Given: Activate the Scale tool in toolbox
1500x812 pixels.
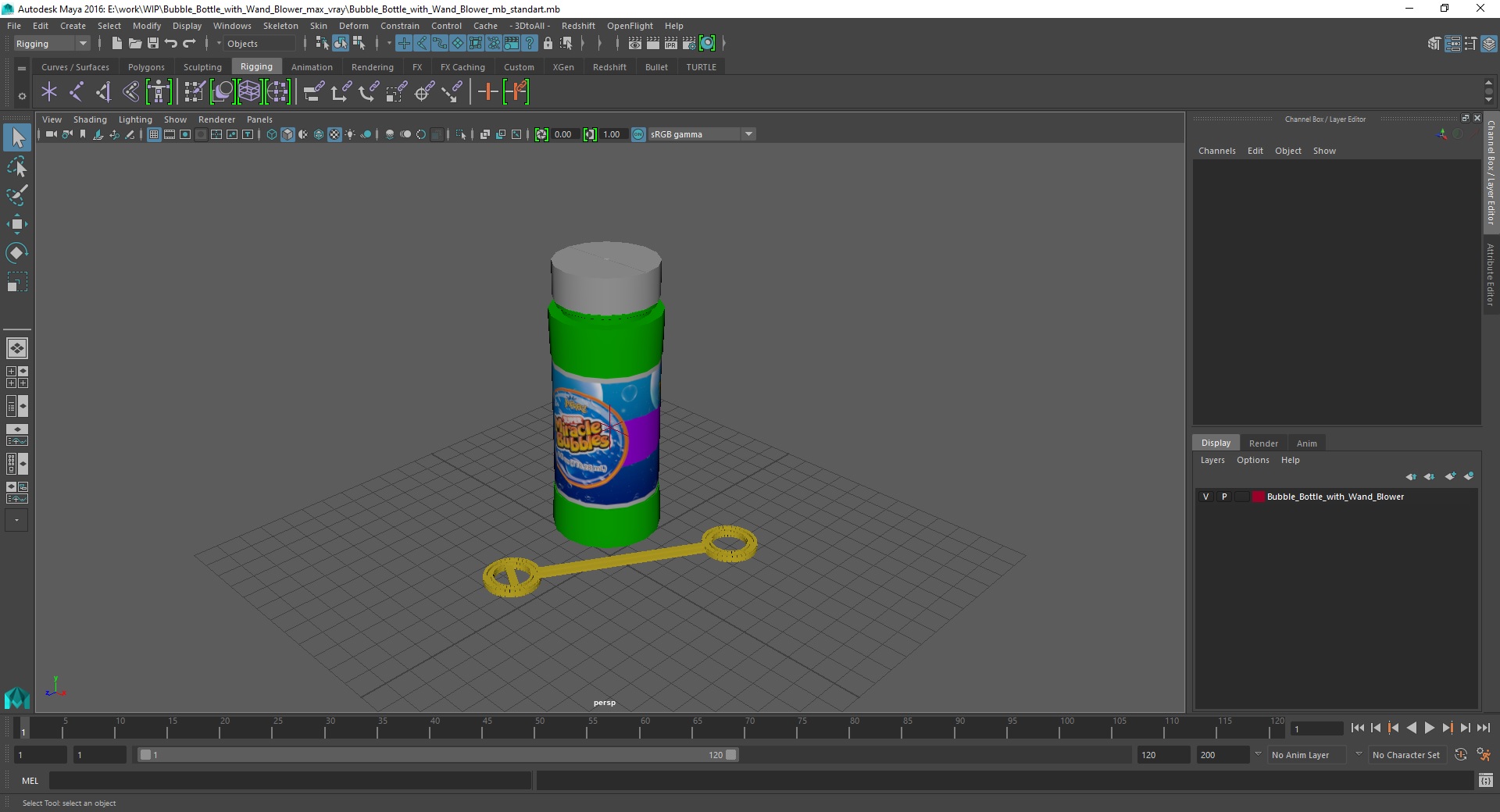Looking at the screenshot, I should coord(17,282).
